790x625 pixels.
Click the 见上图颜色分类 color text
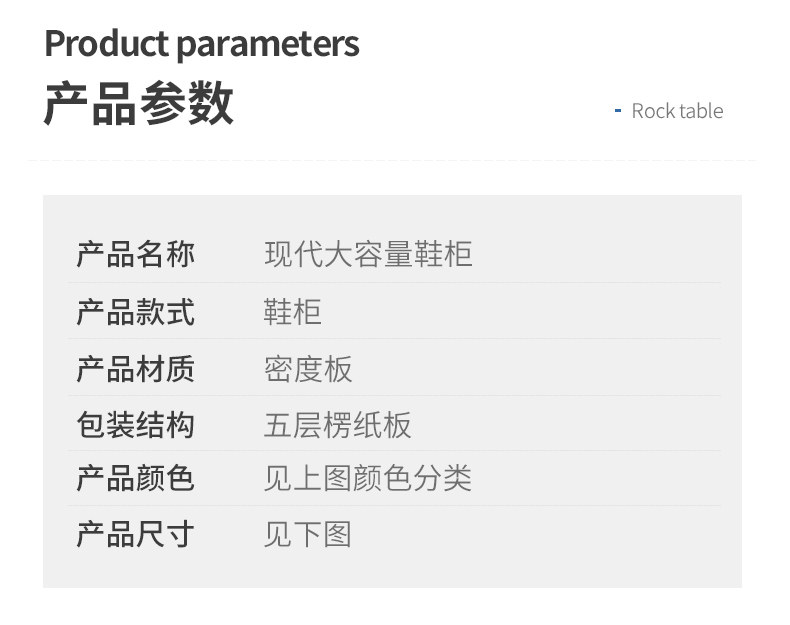point(367,478)
